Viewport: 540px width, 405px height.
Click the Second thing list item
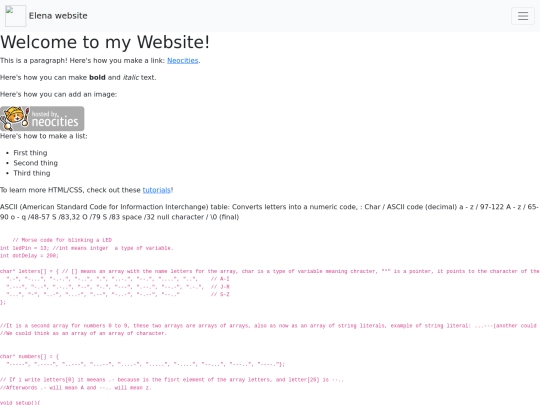pyautogui.click(x=35, y=163)
